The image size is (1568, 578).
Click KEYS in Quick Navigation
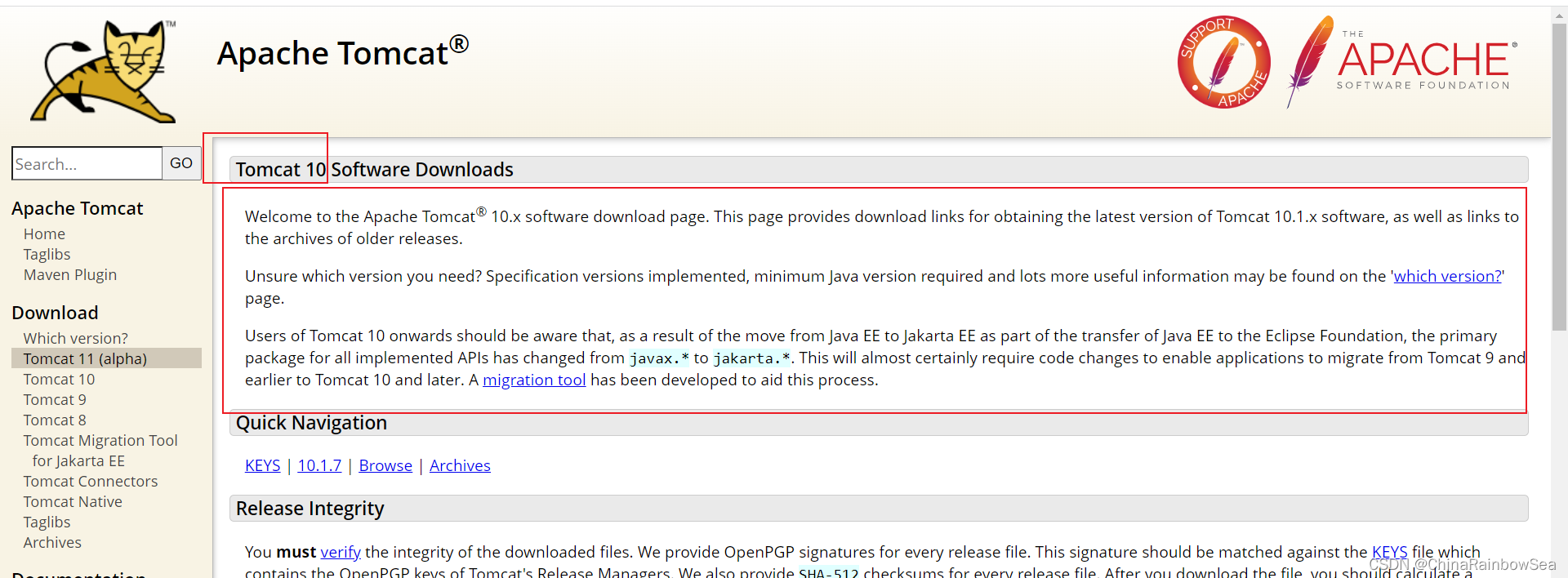262,465
